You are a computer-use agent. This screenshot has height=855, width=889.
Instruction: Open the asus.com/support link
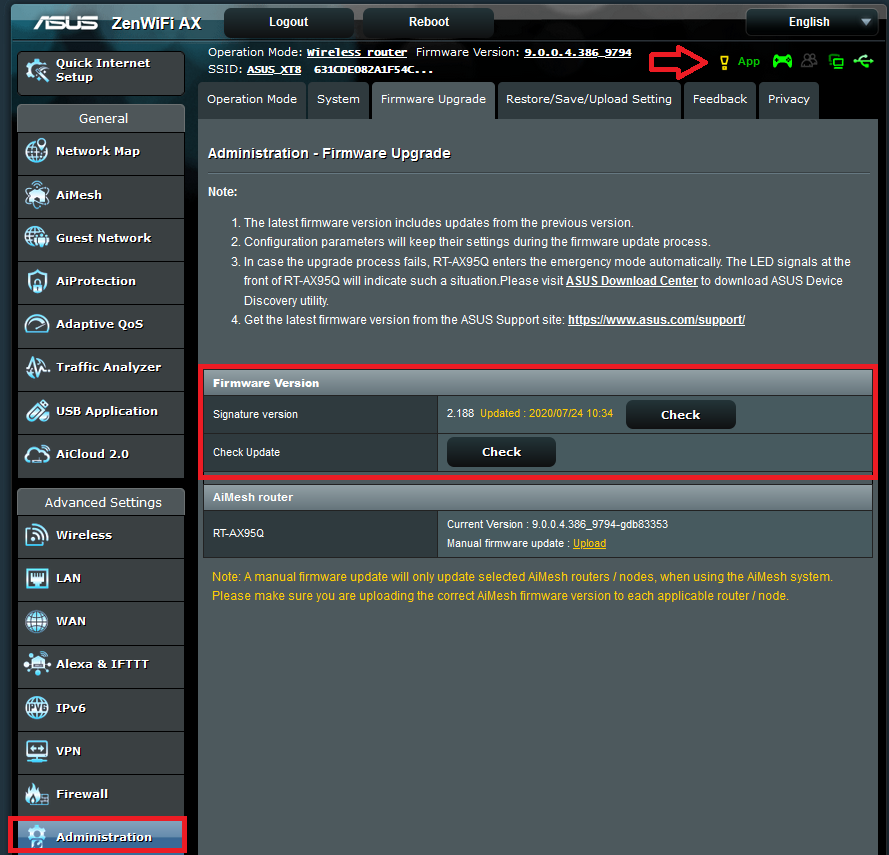[x=657, y=320]
